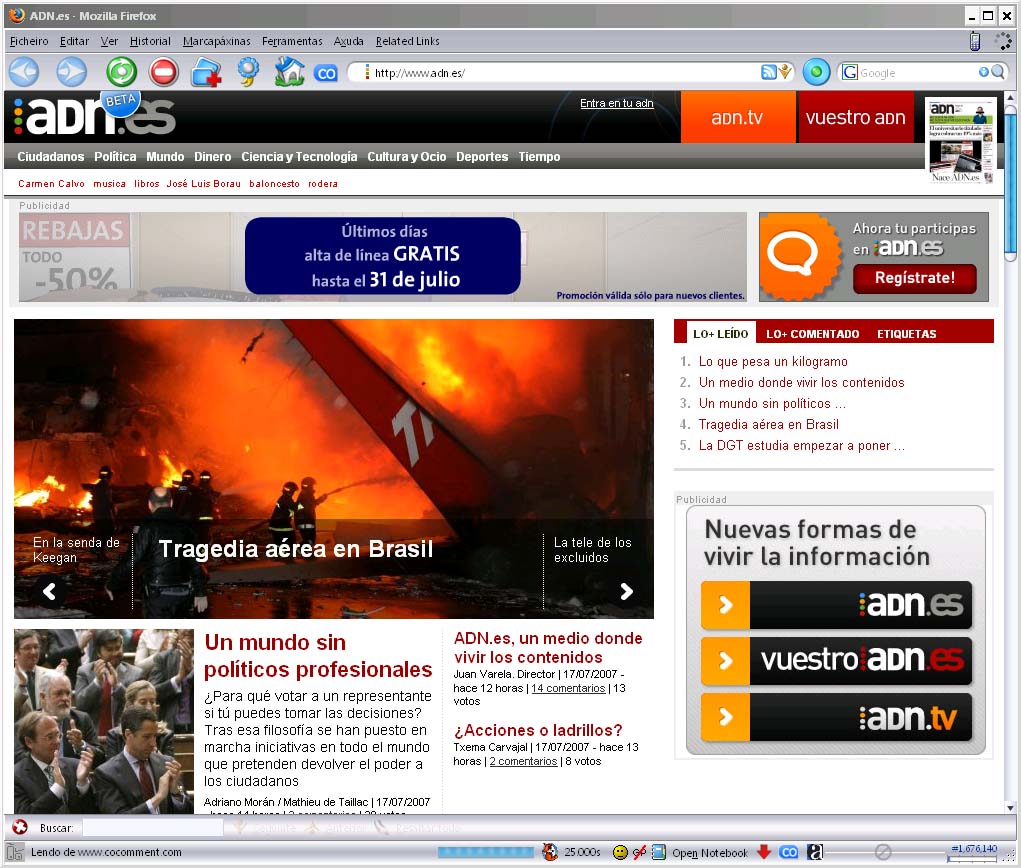Click the 'baloncesto' tag link
The width and height of the screenshot is (1021, 868).
tap(274, 184)
